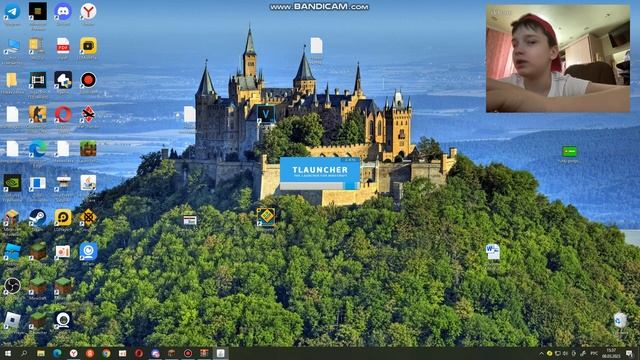
Task: Select the Bandicam desktop shortcut
Action: [88, 80]
